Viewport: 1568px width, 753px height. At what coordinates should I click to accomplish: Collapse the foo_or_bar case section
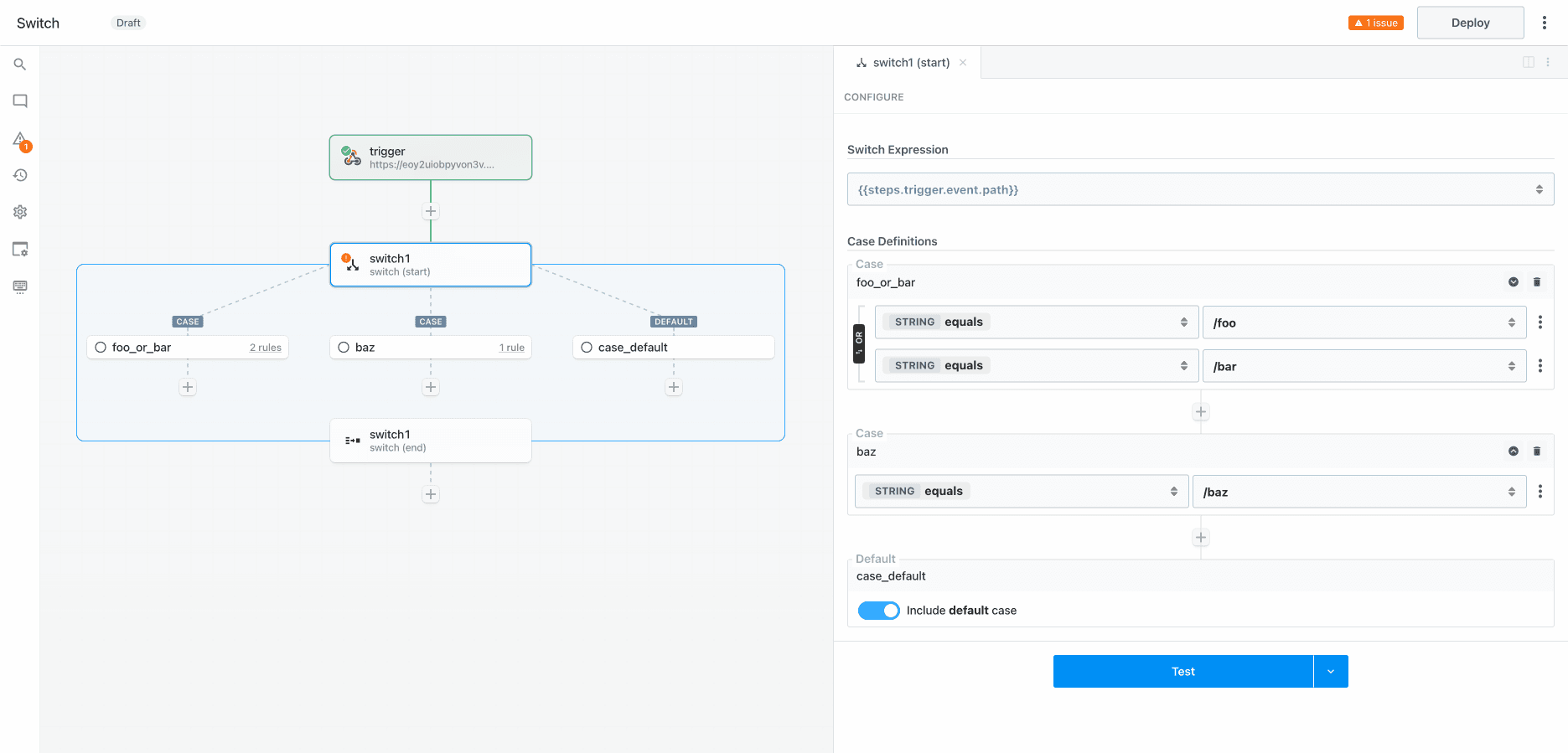(x=1514, y=282)
